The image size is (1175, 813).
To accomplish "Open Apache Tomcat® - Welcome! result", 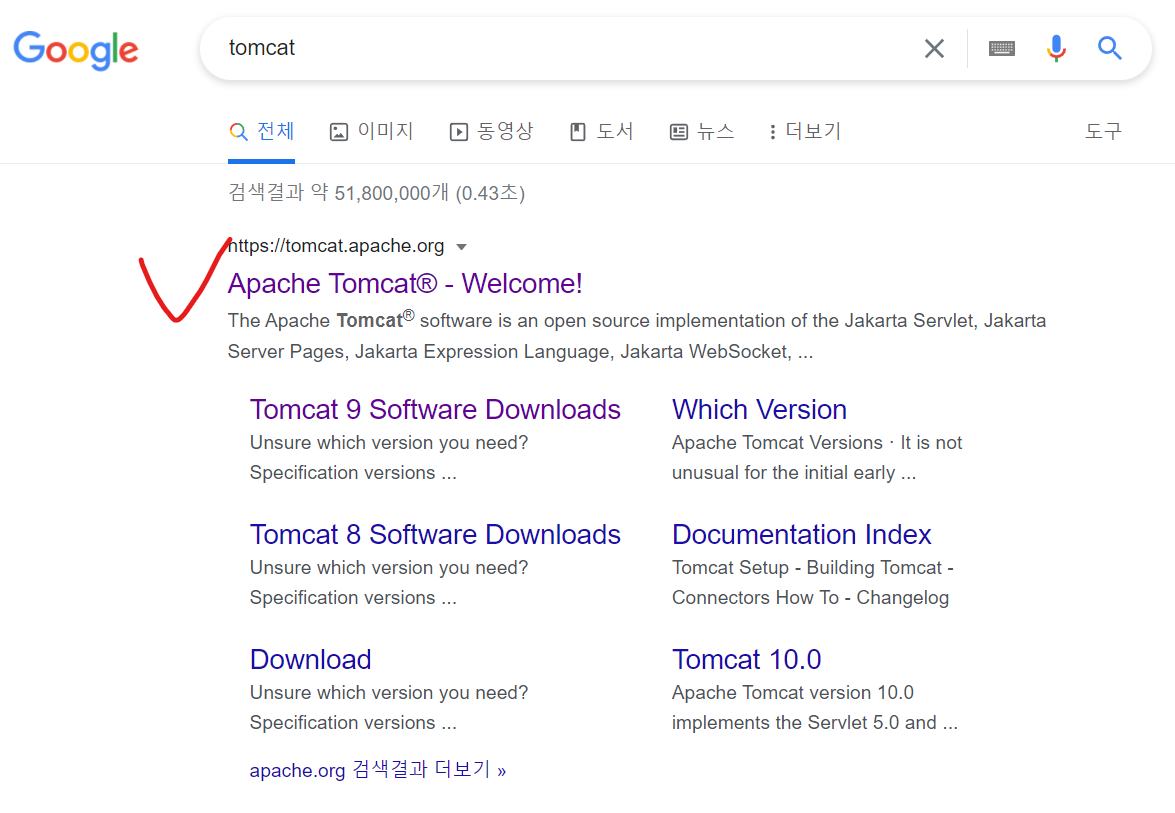I will pyautogui.click(x=405, y=284).
